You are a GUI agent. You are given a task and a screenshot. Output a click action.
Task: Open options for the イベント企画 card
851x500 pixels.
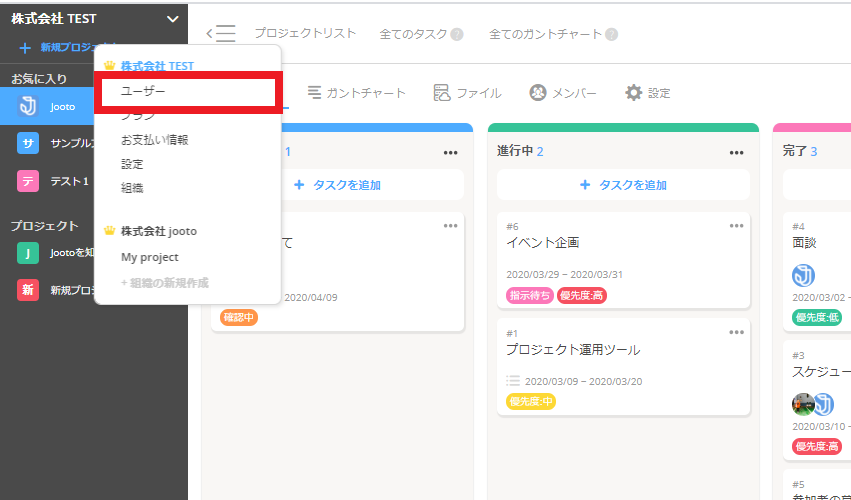736,226
